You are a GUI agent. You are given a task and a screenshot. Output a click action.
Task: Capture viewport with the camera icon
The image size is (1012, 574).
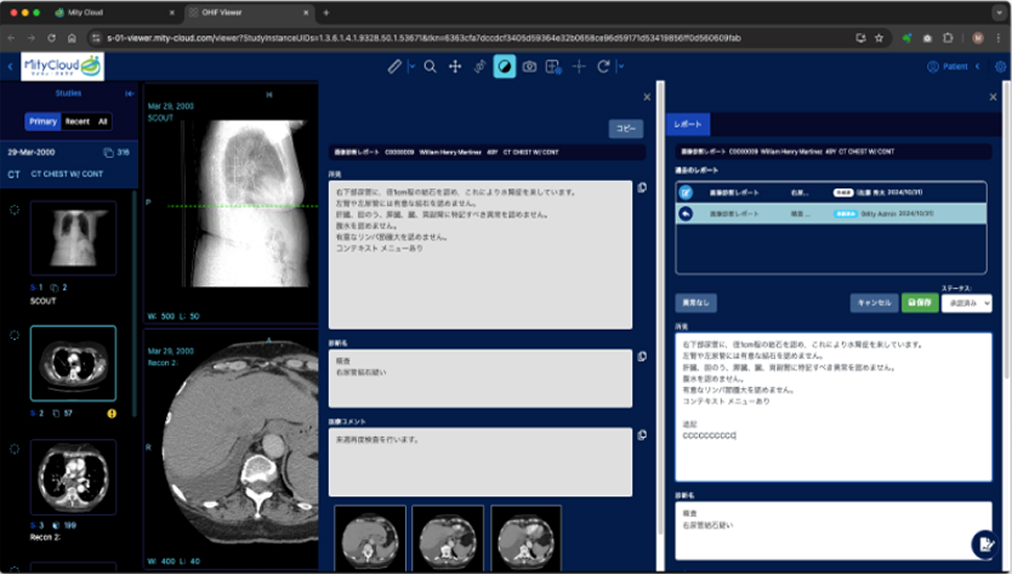tap(529, 67)
